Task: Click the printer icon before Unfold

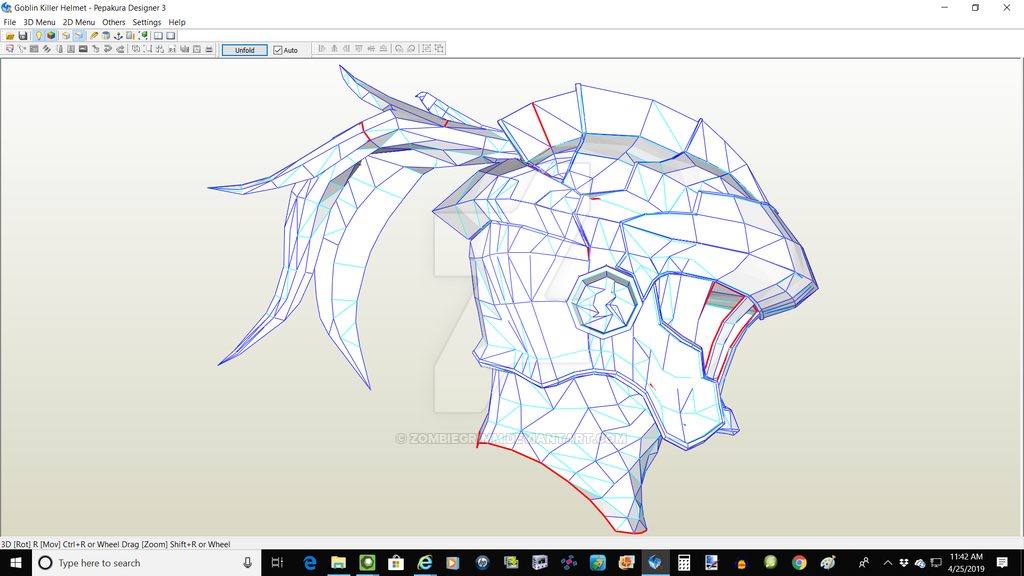Action: click(209, 49)
